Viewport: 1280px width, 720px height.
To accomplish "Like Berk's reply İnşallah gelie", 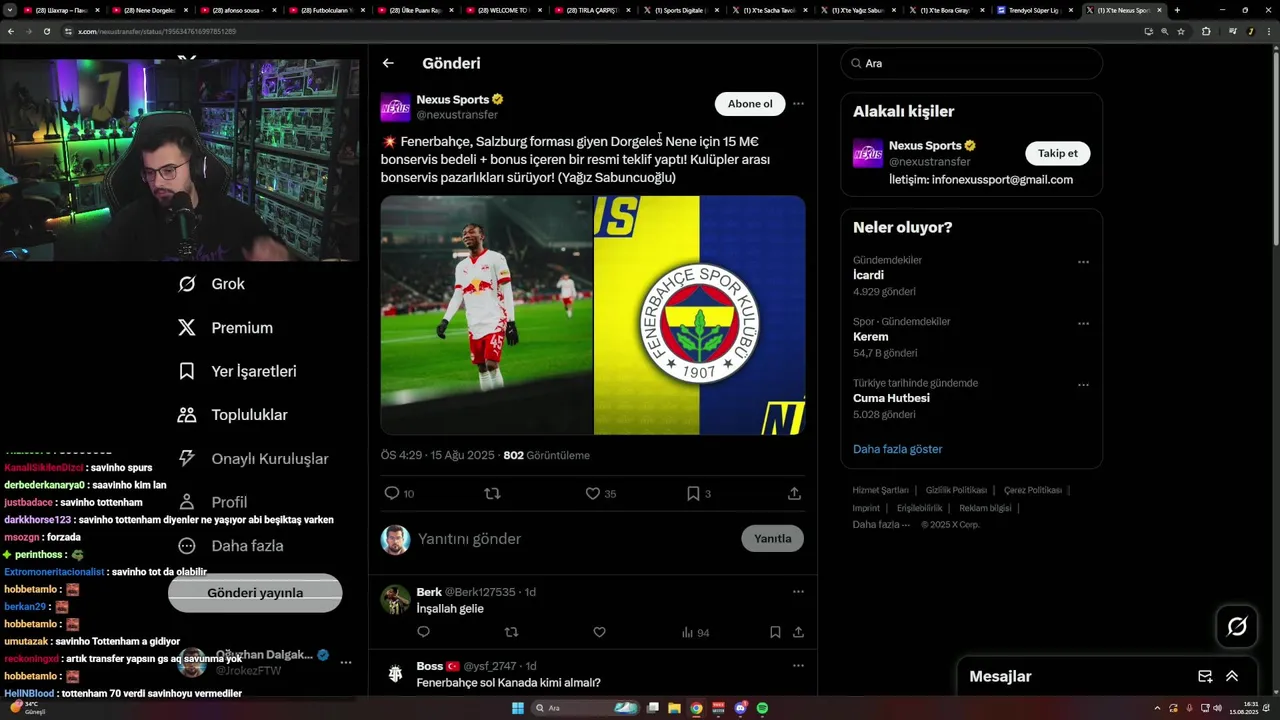I will 599,632.
